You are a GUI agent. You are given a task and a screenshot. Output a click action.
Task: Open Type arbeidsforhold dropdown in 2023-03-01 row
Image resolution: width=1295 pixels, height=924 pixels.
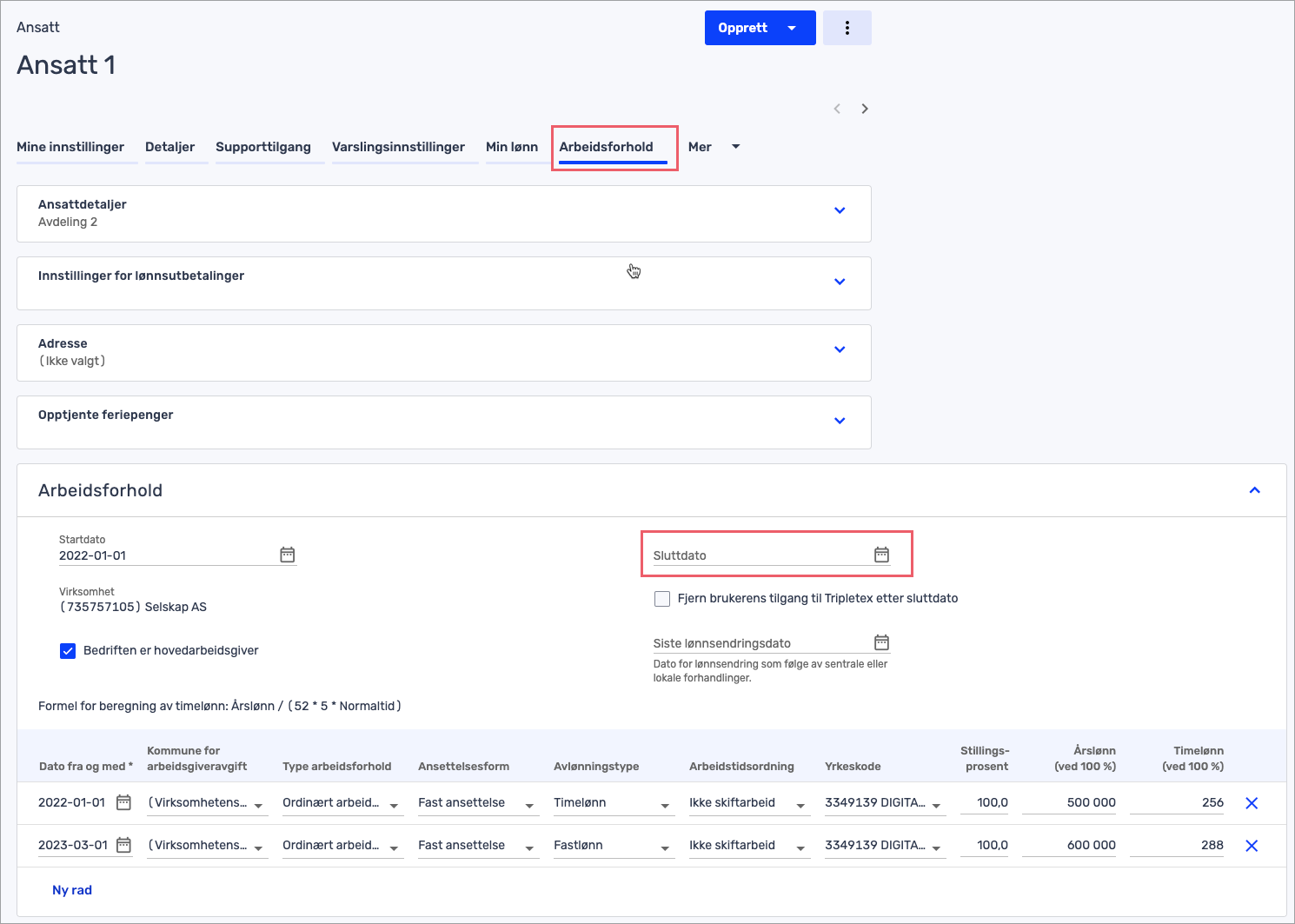point(342,846)
